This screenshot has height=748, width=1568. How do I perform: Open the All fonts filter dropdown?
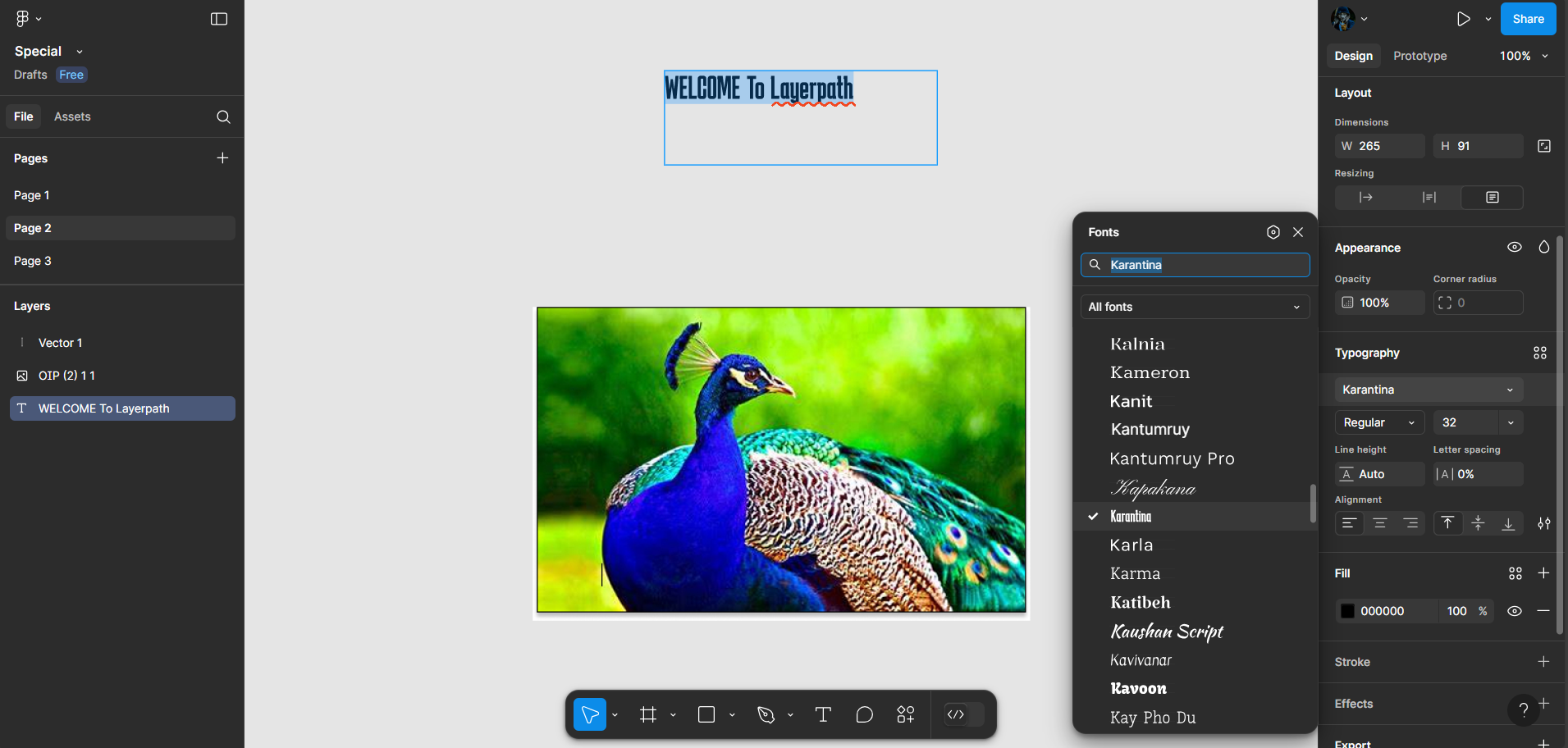pyautogui.click(x=1194, y=307)
